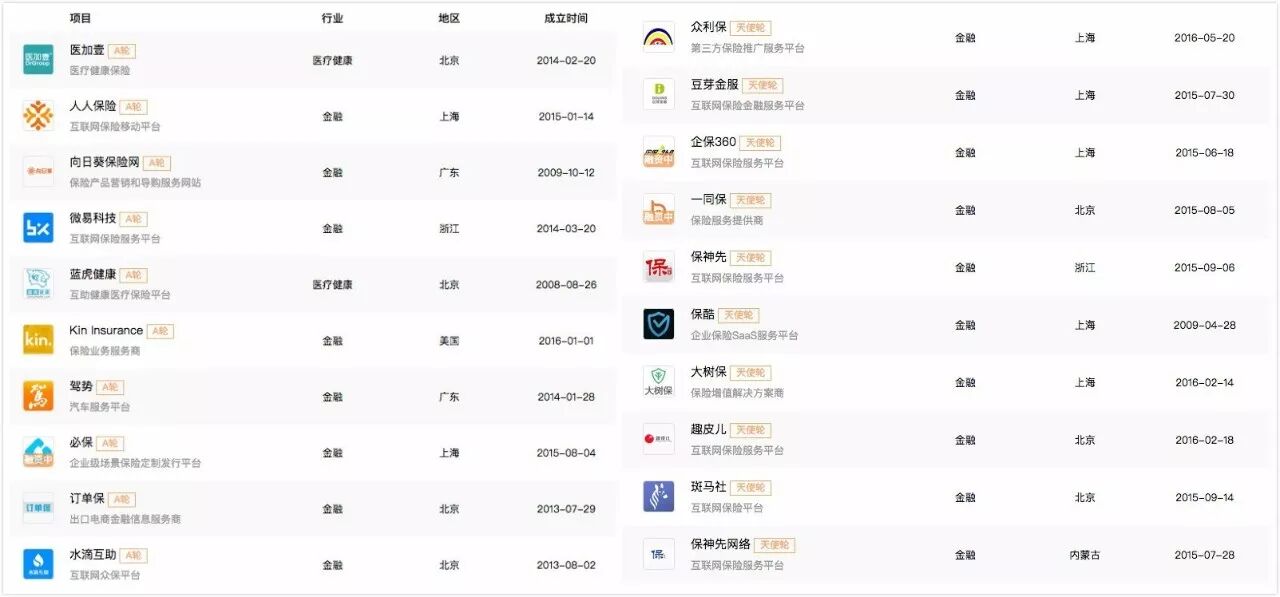
Task: Open the 水滴互助 project link
Action: pos(93,554)
